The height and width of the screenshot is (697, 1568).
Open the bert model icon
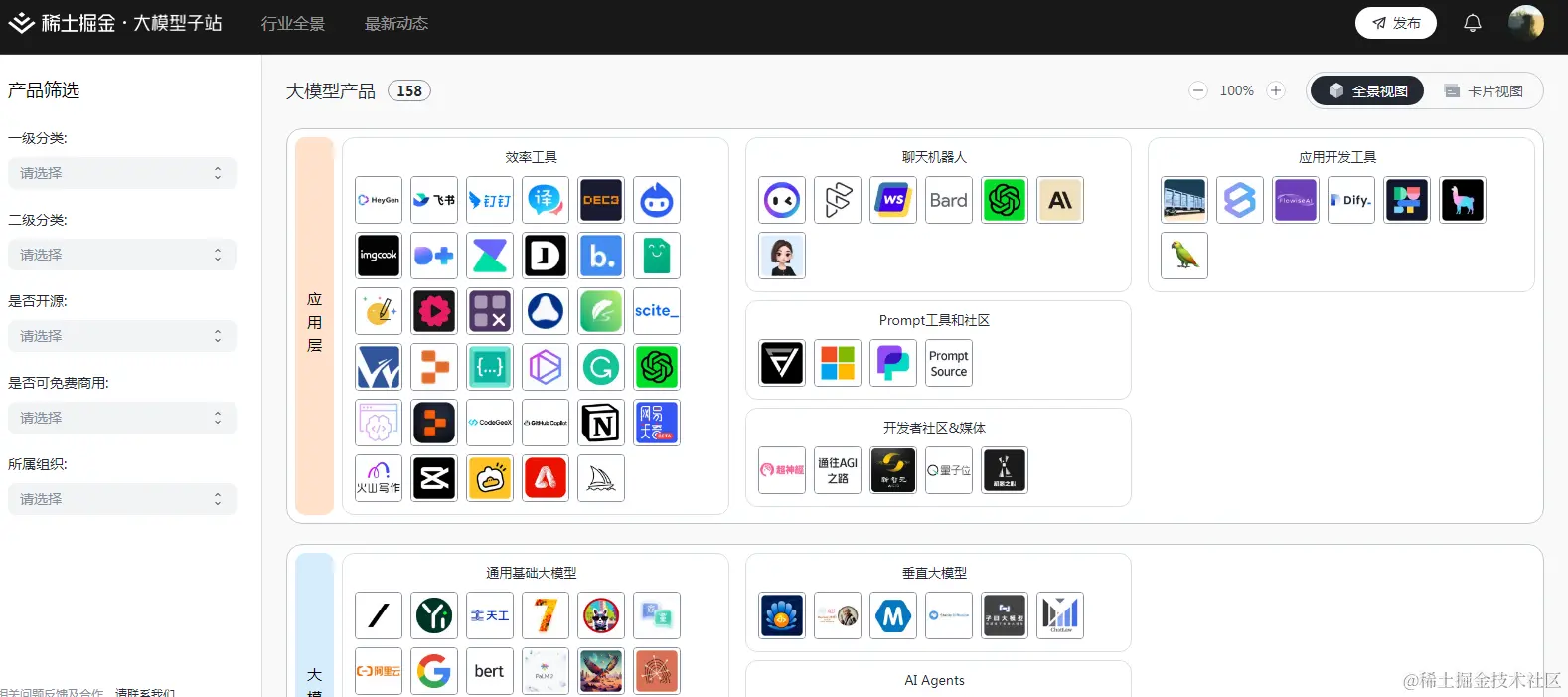tap(490, 671)
